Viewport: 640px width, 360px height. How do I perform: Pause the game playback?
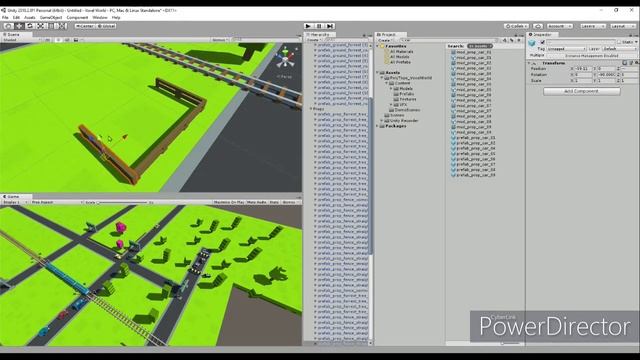click(x=319, y=26)
